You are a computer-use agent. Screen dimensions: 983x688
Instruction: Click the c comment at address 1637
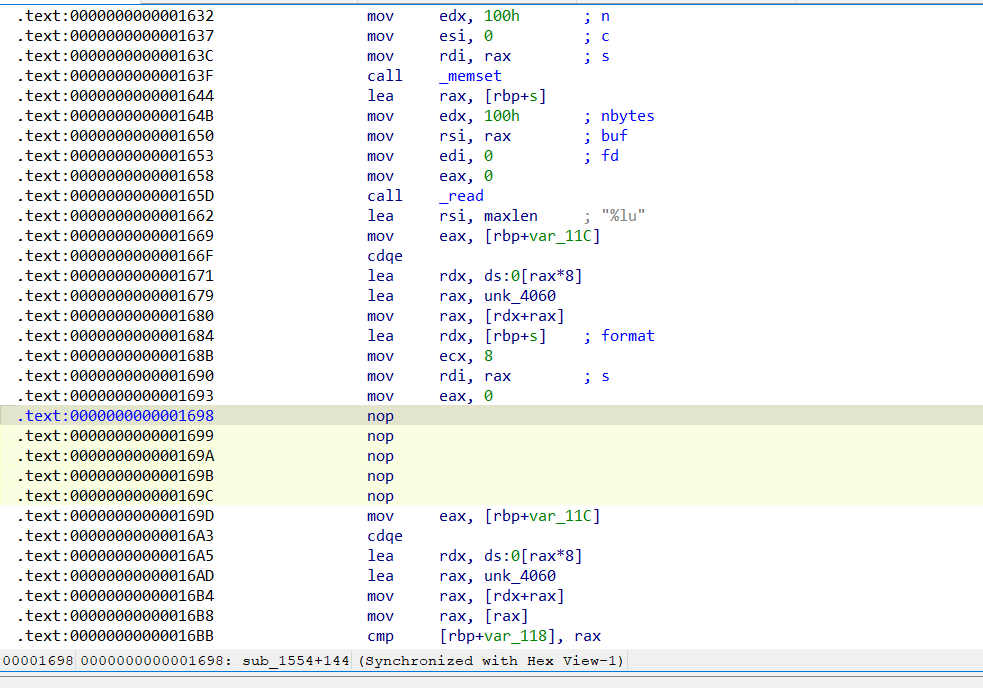pos(605,36)
